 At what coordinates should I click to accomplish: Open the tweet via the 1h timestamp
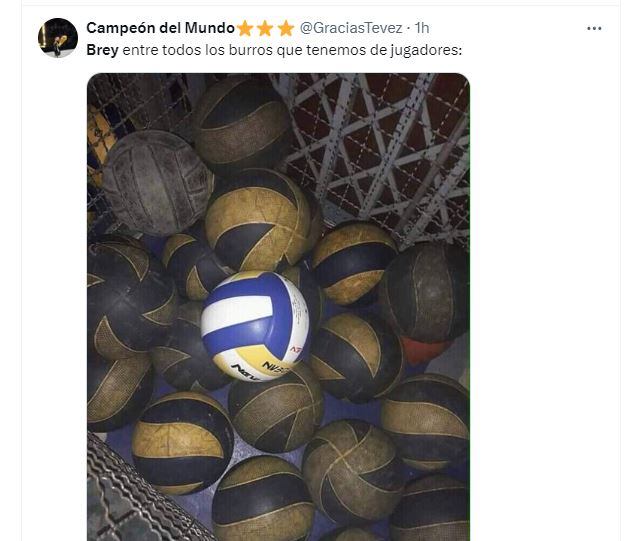click(x=422, y=28)
